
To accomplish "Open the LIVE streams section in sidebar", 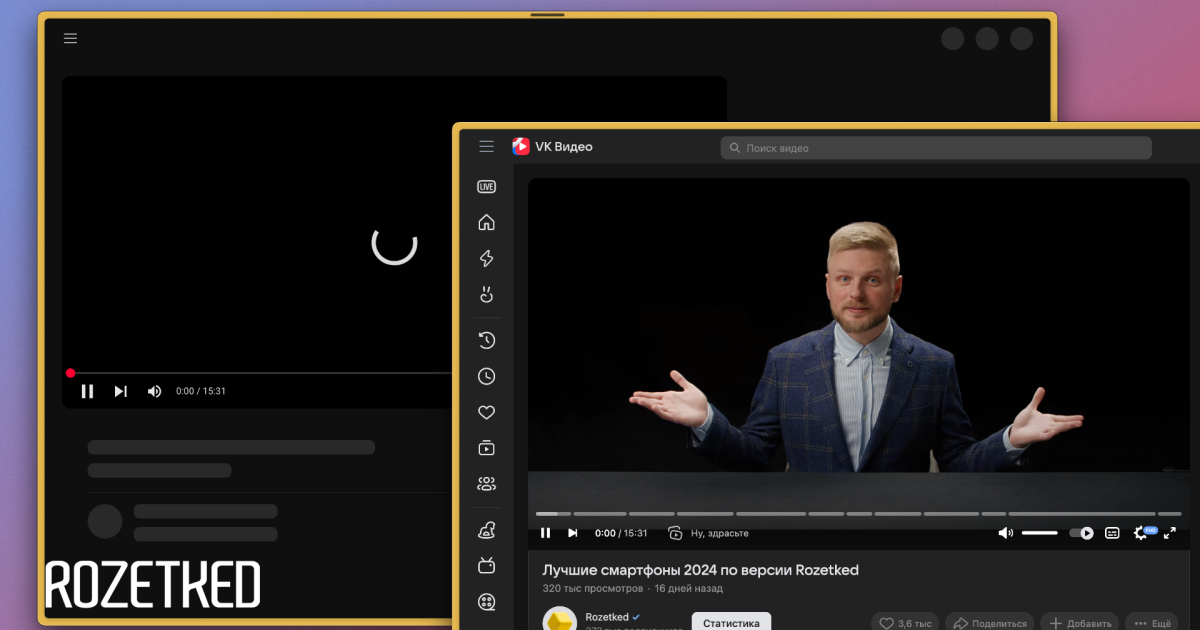I will tap(487, 187).
